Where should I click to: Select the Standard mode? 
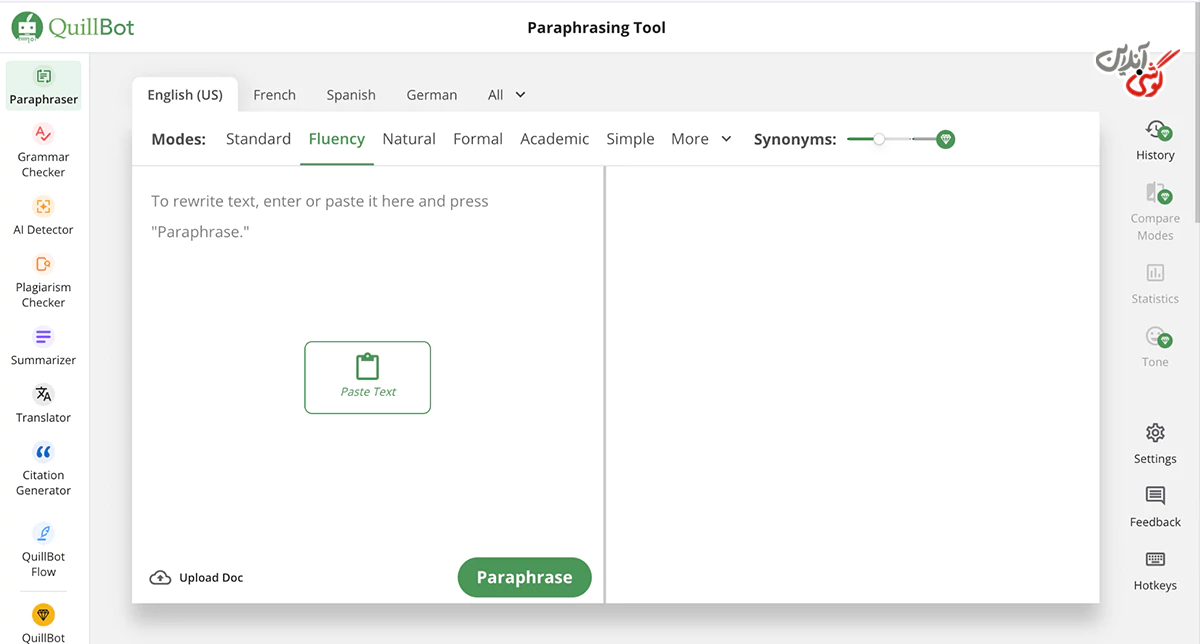coord(258,139)
